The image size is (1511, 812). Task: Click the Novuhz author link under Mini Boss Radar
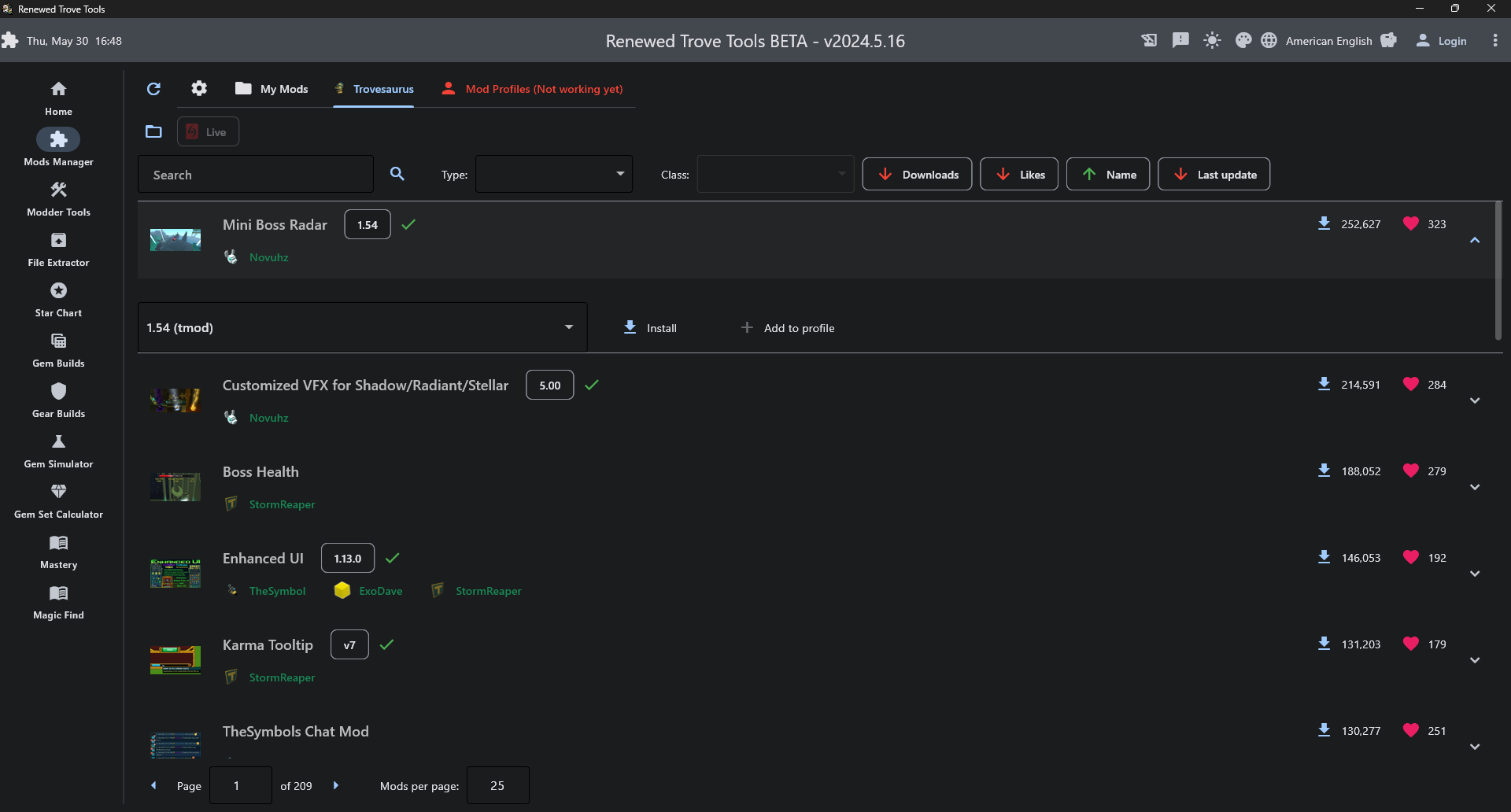coord(268,257)
